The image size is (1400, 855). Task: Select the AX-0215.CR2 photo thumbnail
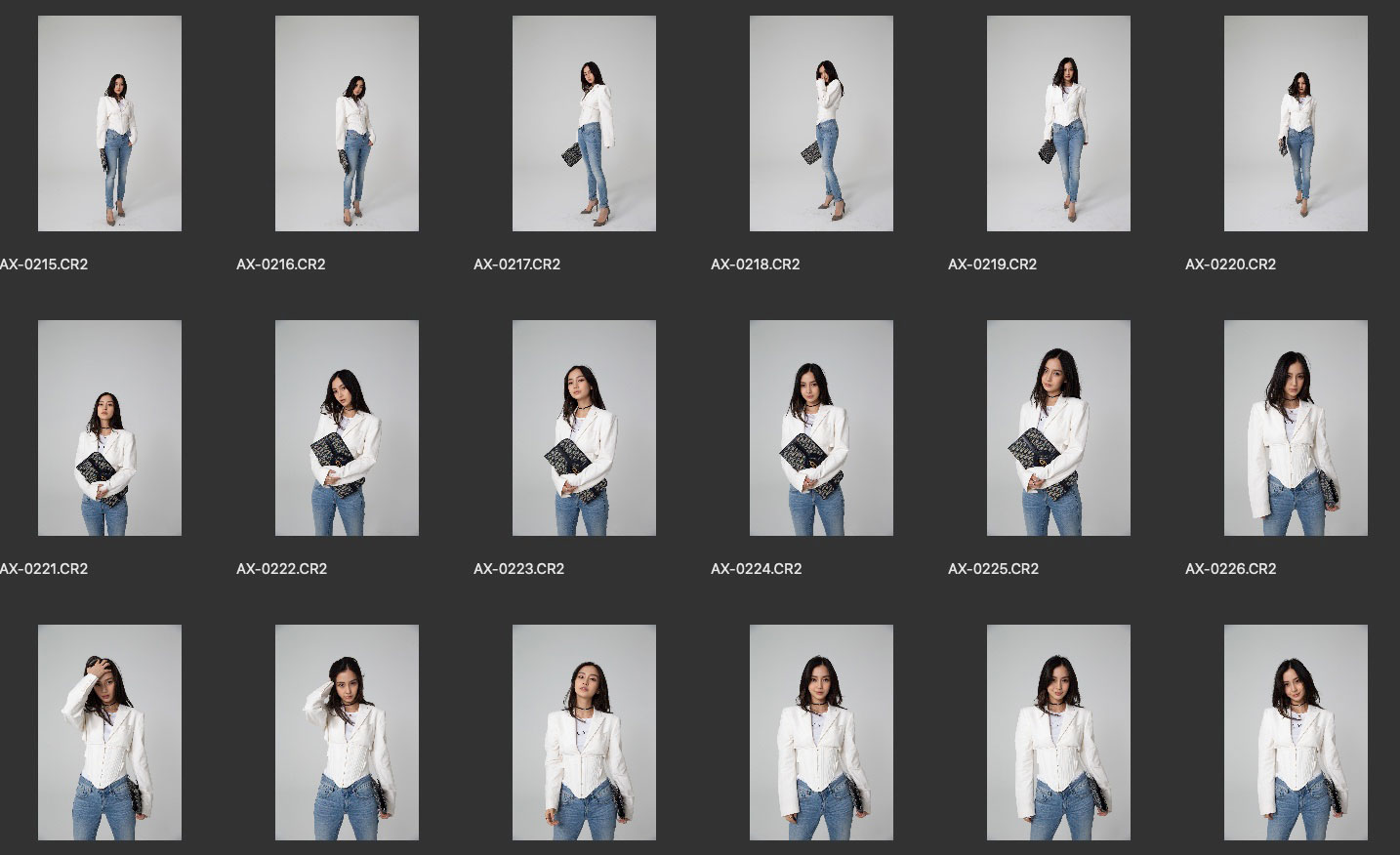pos(109,123)
